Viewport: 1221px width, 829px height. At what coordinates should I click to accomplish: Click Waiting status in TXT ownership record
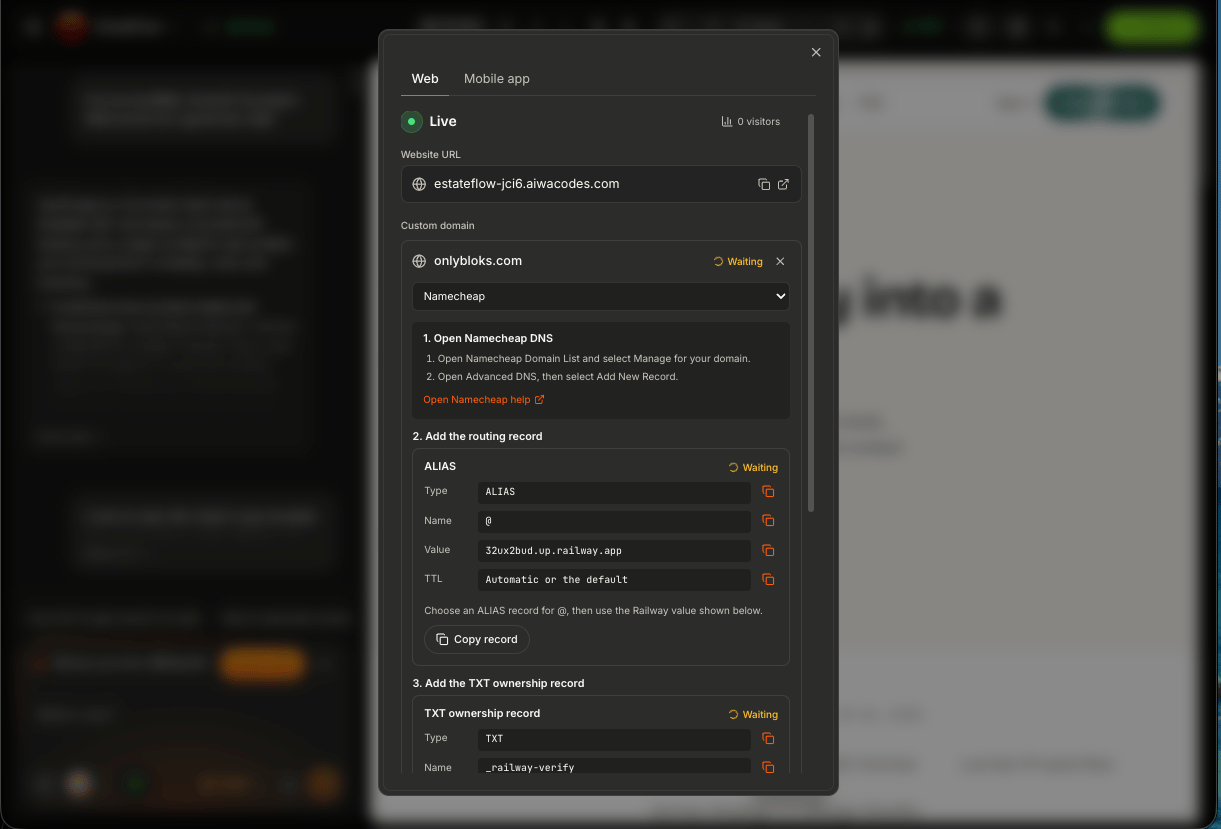coord(753,714)
